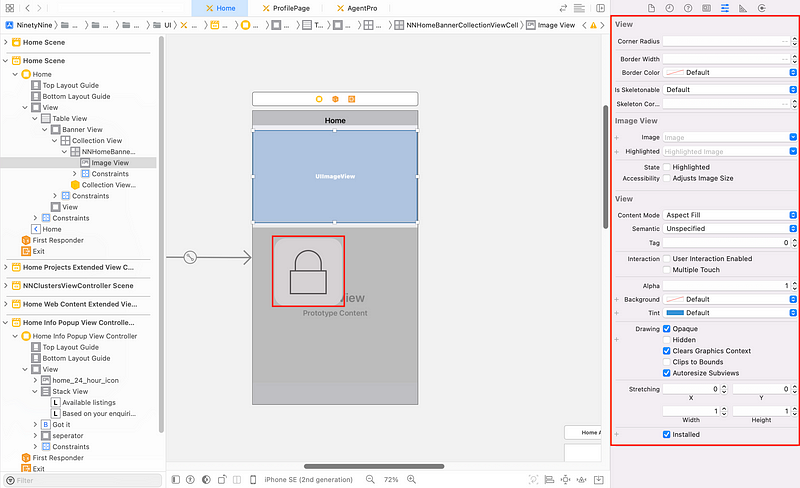Open the Identity inspector
Viewport: 800px width, 488px height.
705,8
